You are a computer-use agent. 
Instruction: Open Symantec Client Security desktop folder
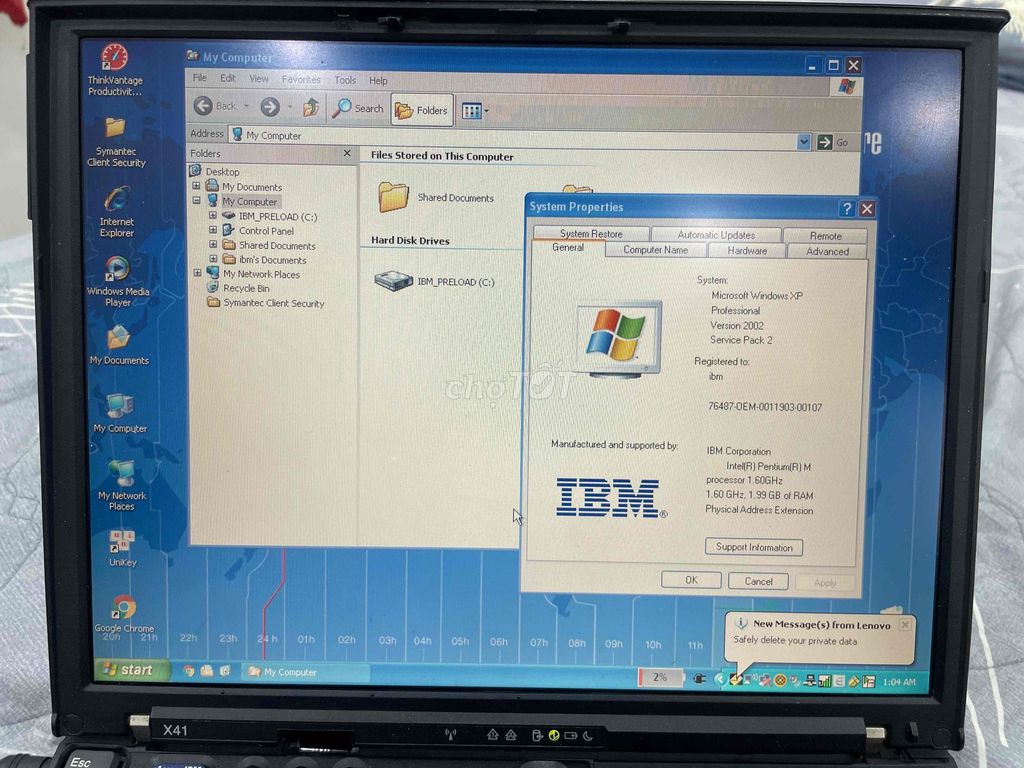[x=116, y=142]
